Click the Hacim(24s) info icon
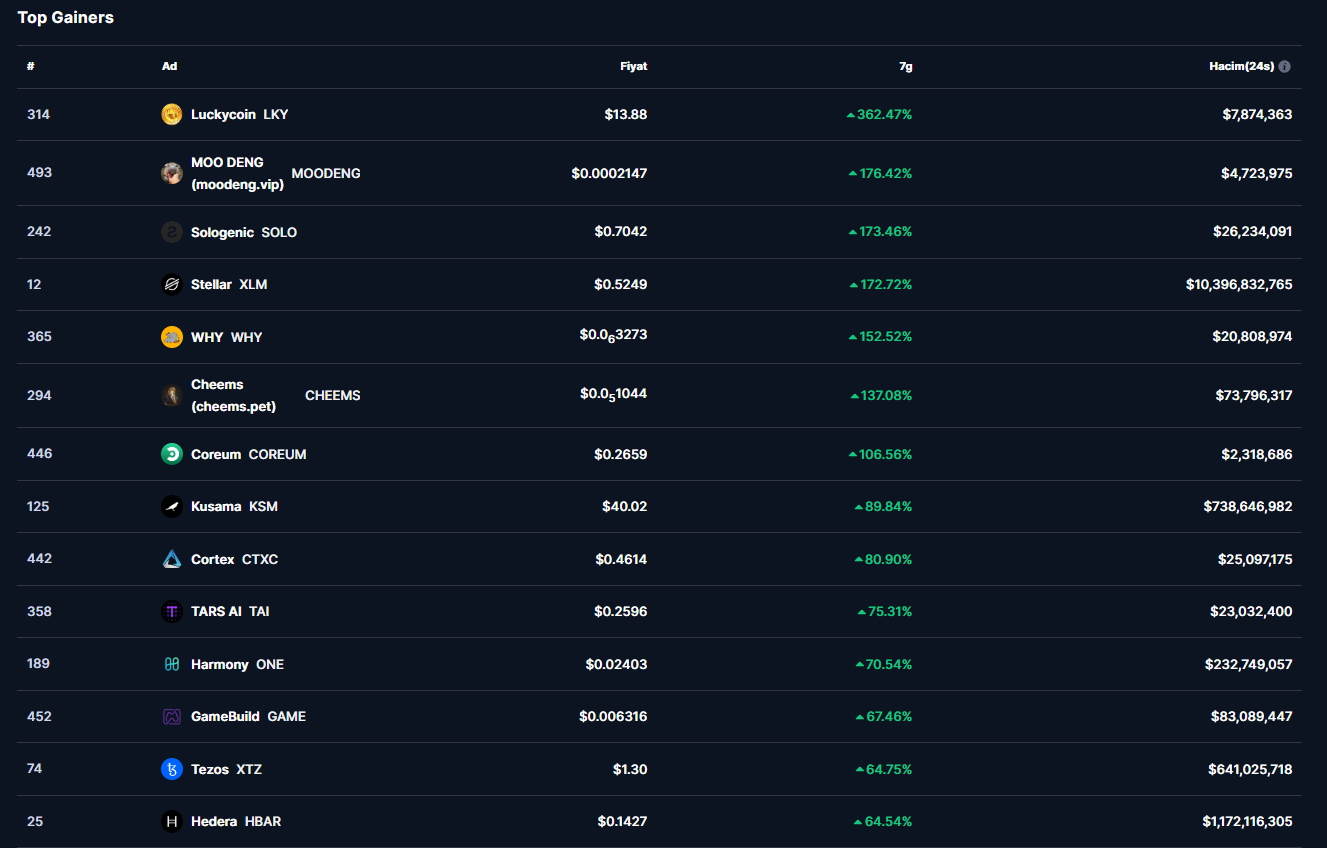The image size is (1327, 848). click(x=1285, y=67)
